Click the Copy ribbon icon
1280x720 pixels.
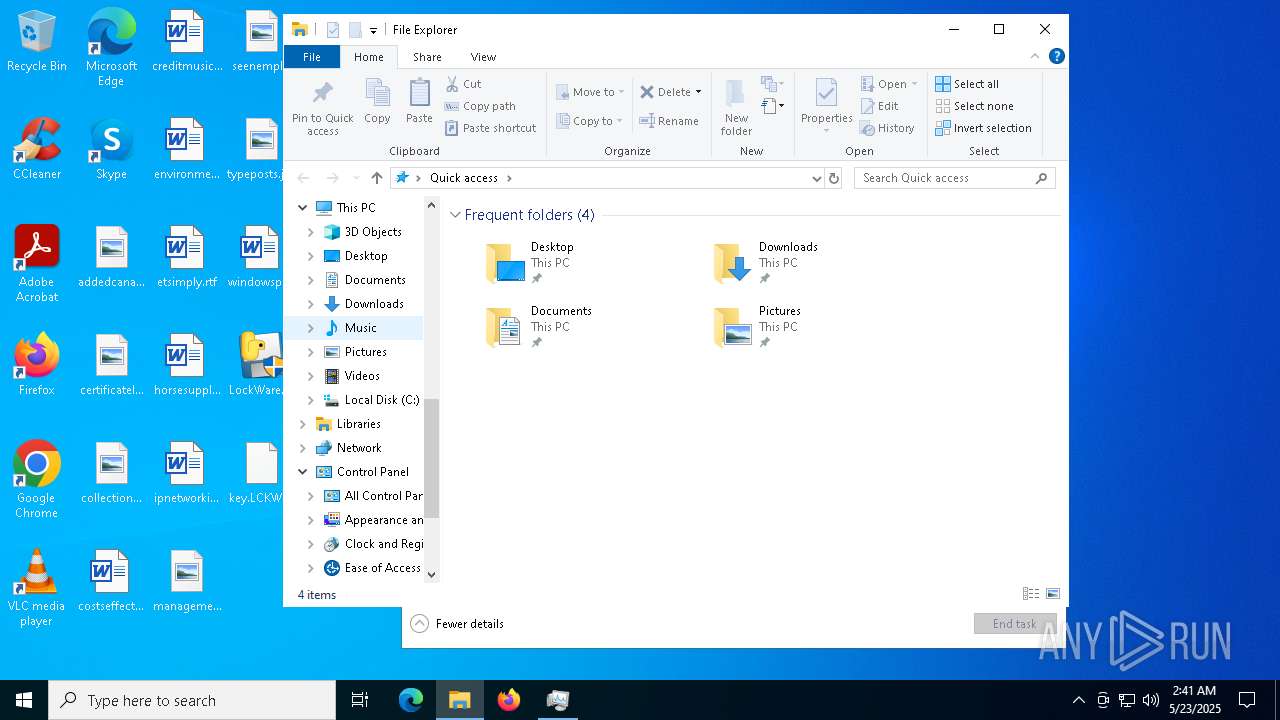(377, 102)
